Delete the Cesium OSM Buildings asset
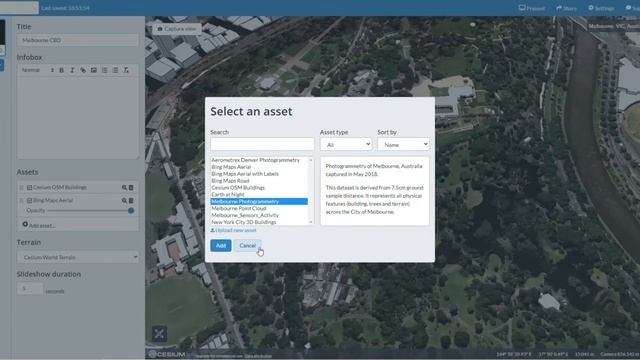 click(x=131, y=188)
